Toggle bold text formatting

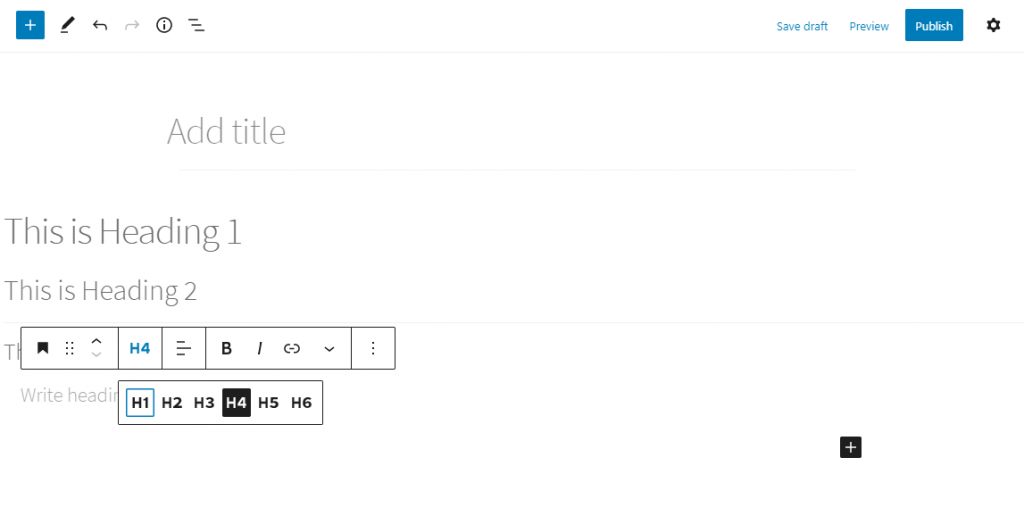tap(227, 348)
